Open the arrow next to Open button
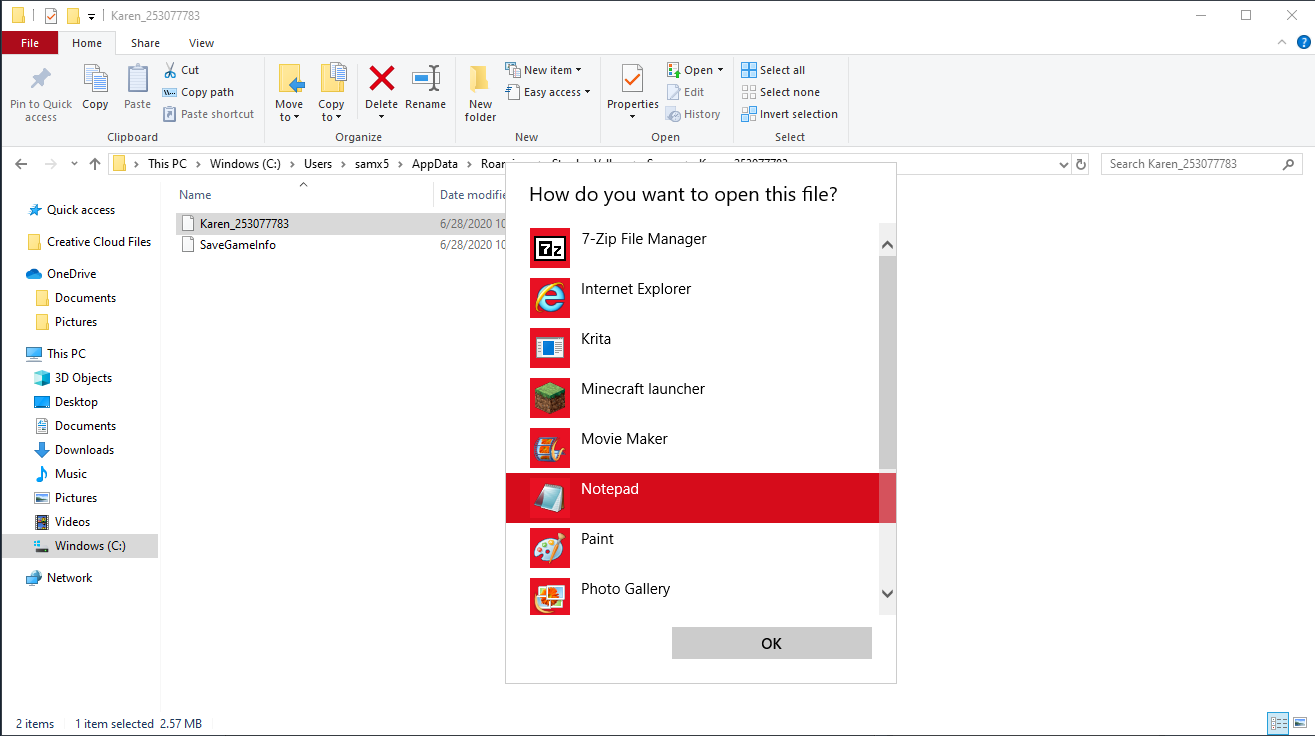Viewport: 1315px width, 736px height. click(x=720, y=70)
